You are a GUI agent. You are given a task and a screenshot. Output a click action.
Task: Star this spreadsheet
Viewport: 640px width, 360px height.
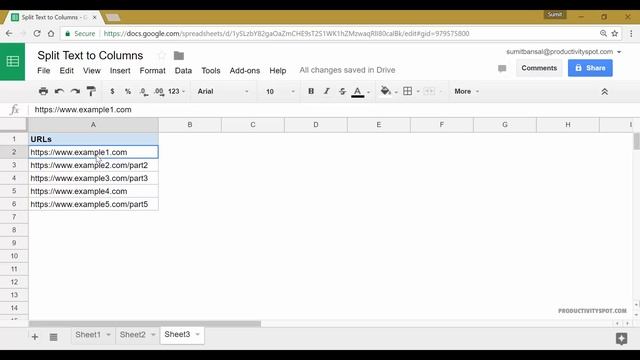pyautogui.click(x=162, y=55)
